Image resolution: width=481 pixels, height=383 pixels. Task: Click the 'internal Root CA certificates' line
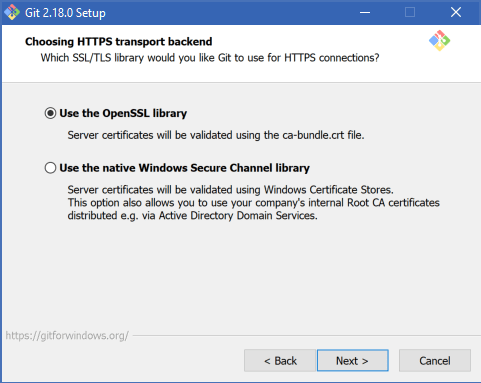[254, 203]
